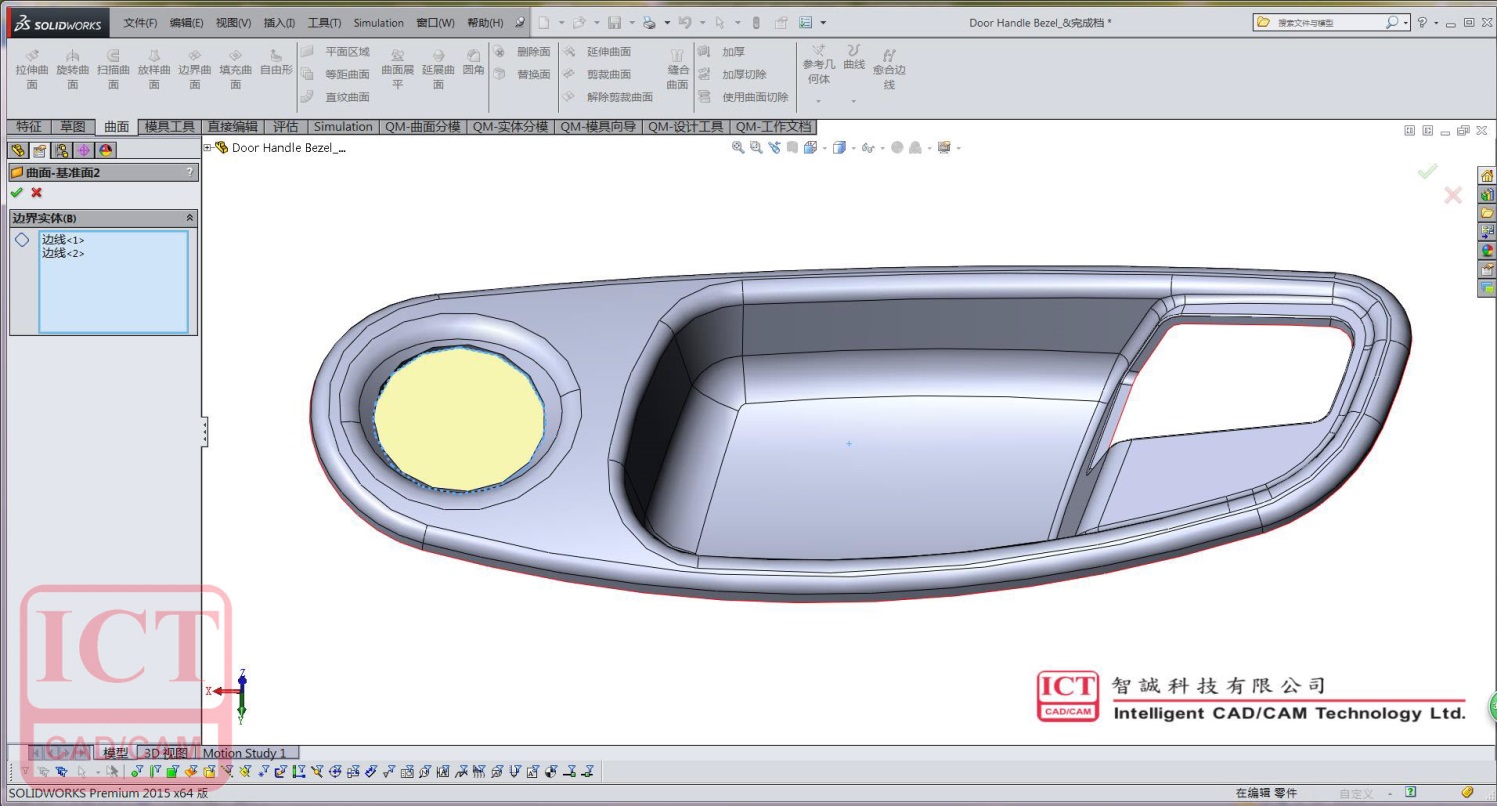This screenshot has width=1497, height=806.
Task: Select 边线<1> in the boundary list
Action: (63, 240)
